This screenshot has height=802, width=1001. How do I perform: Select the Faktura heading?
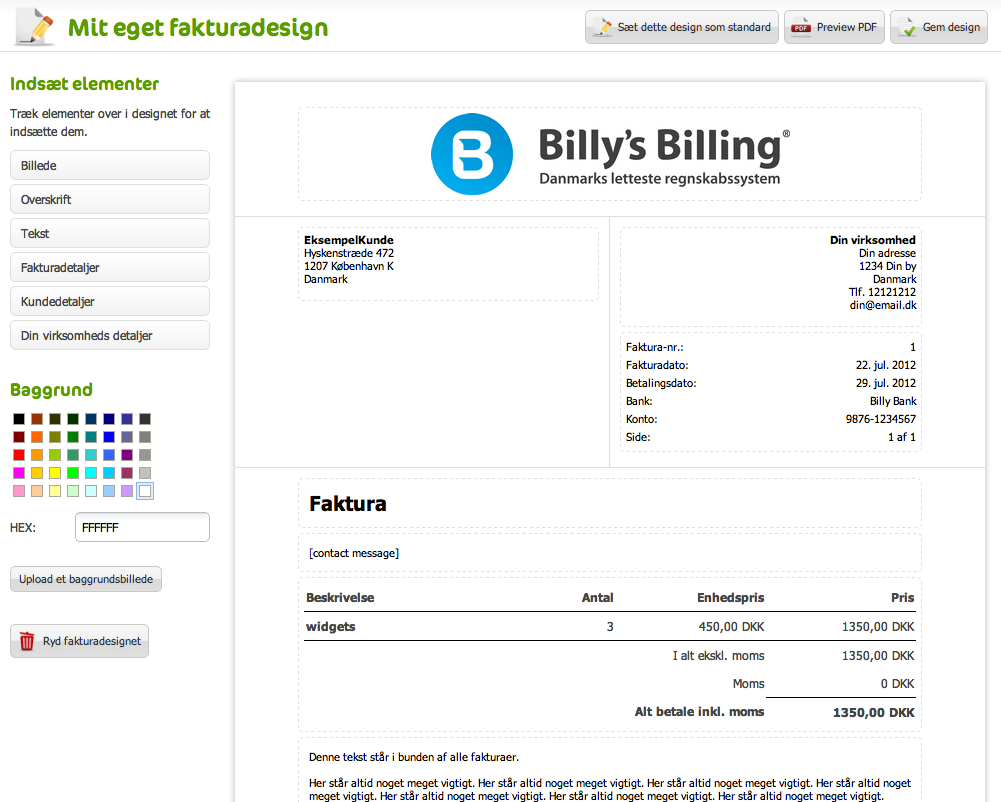pos(348,504)
